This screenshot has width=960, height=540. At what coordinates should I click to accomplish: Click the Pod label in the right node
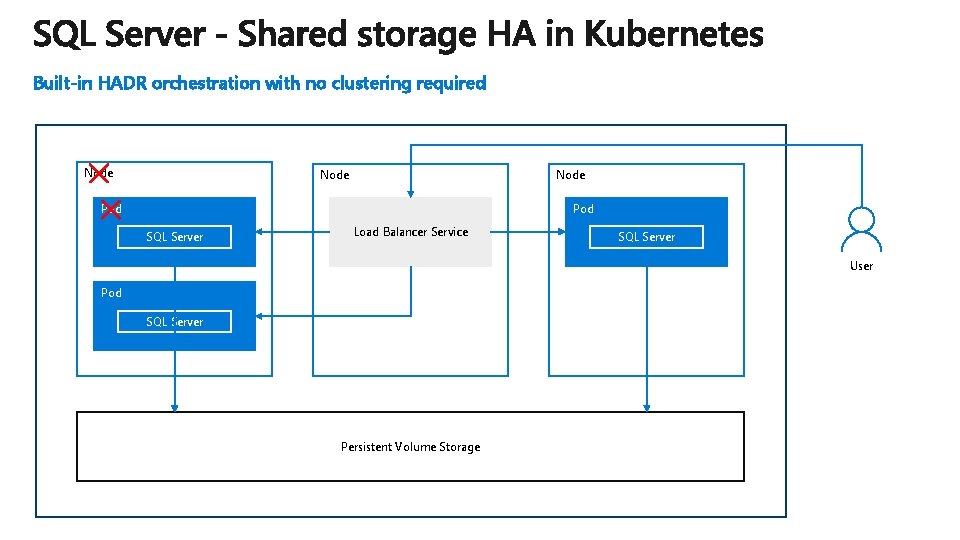point(583,209)
